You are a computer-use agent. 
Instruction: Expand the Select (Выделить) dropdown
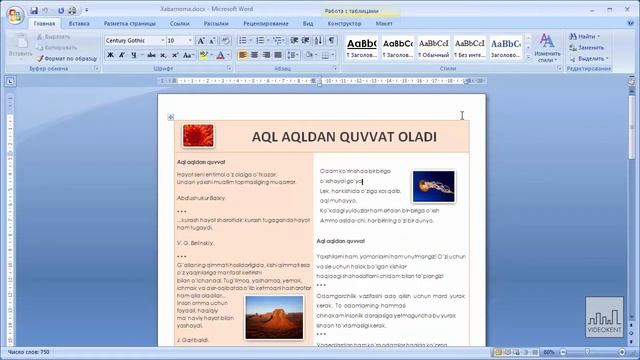tap(607, 59)
